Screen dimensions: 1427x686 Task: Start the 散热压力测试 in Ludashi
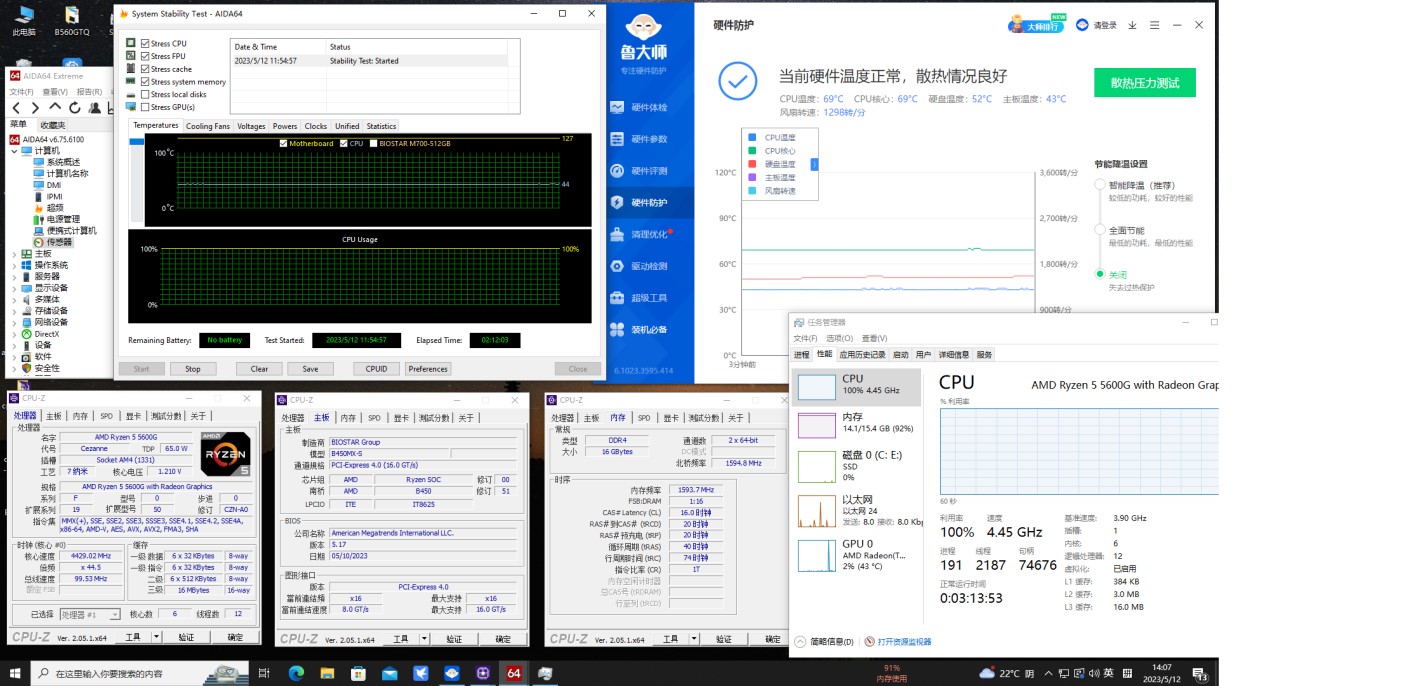tap(1145, 83)
